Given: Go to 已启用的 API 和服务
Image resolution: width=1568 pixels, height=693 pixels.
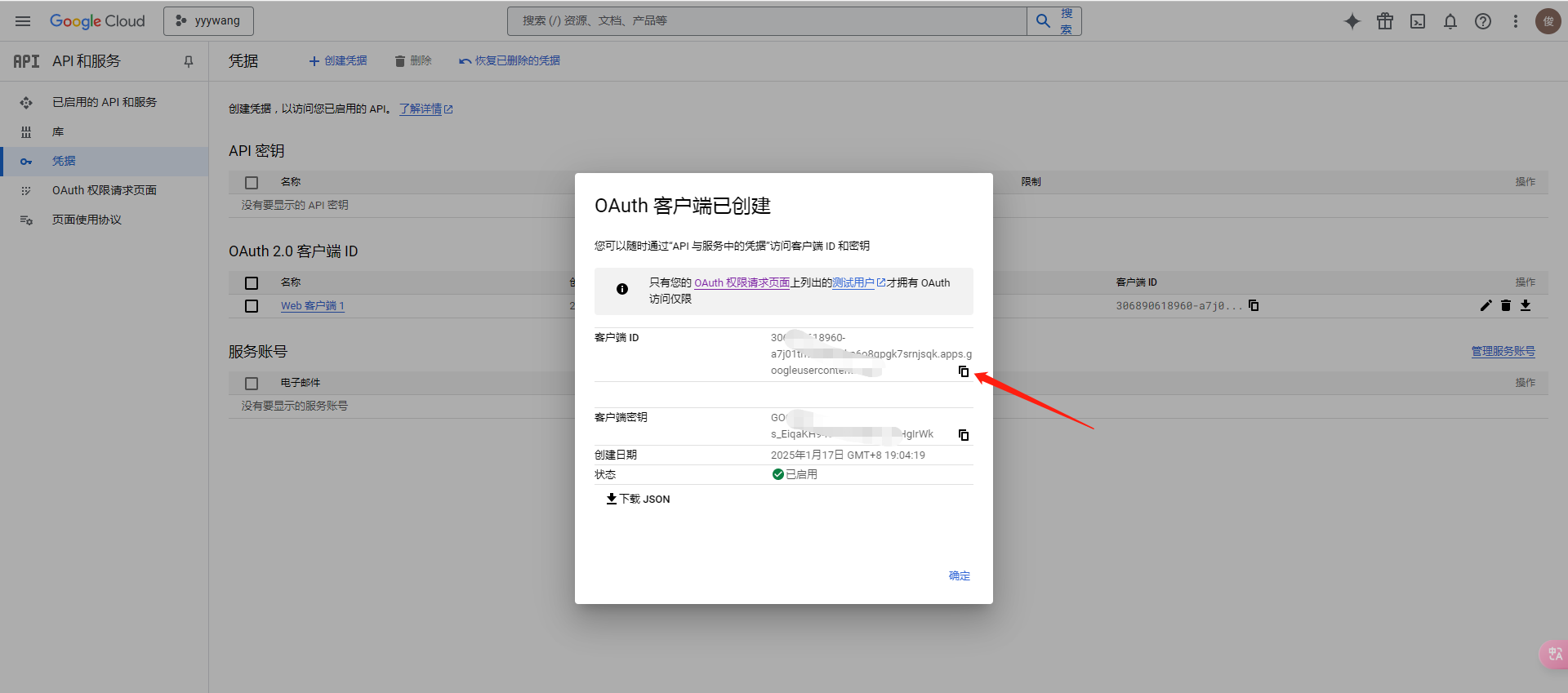Looking at the screenshot, I should [x=105, y=102].
